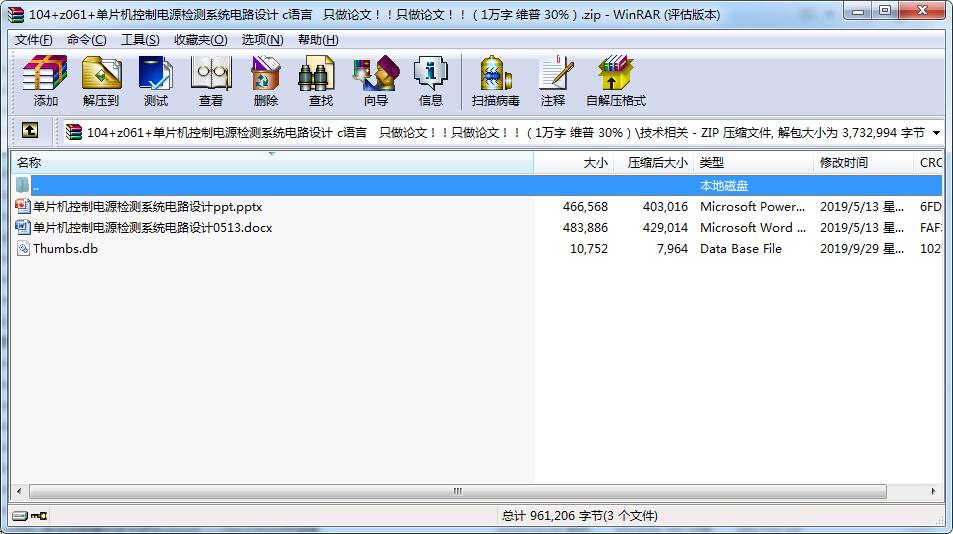
Task: Click the key password status icon
Action: click(x=39, y=516)
